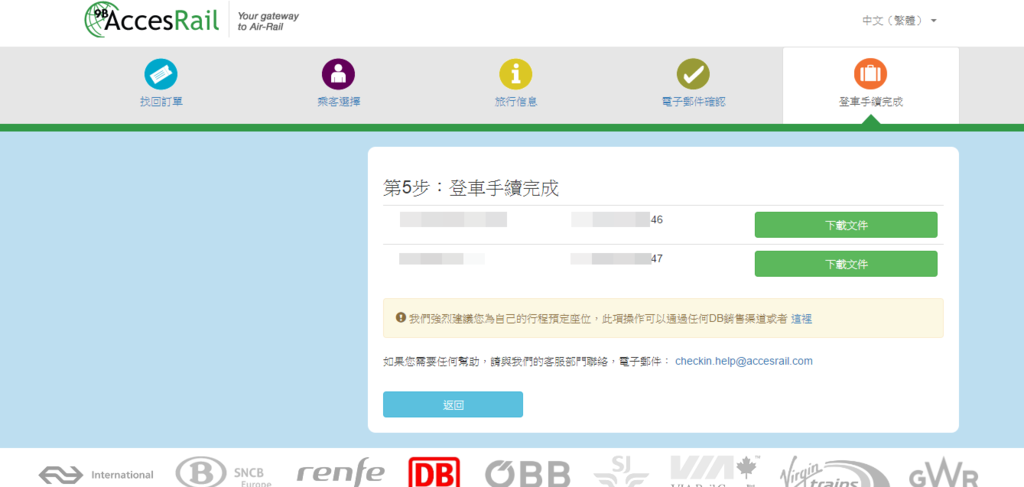Open the 這裡 link in the seat reservation notice
The height and width of the screenshot is (487, 1024).
tap(801, 319)
